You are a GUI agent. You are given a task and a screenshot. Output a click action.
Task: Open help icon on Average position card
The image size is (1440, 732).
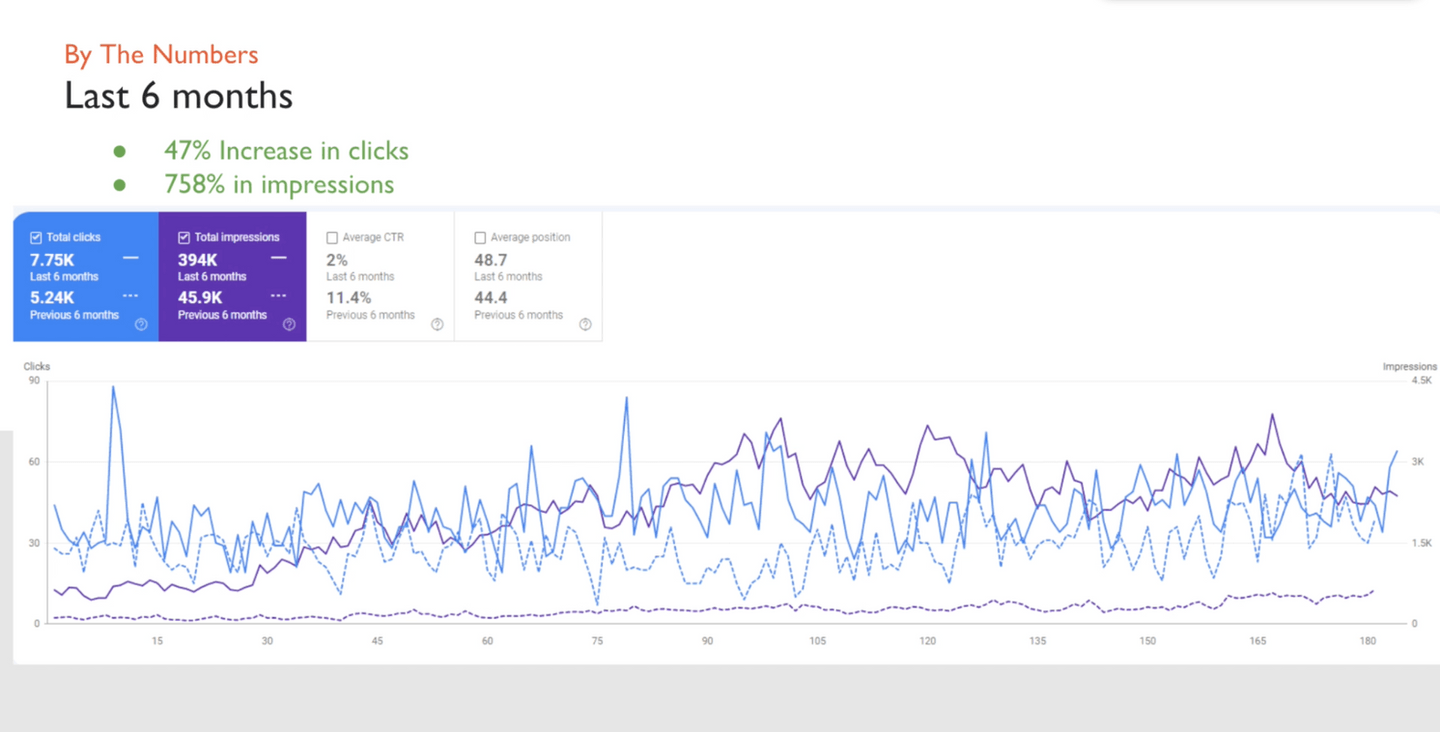click(585, 324)
